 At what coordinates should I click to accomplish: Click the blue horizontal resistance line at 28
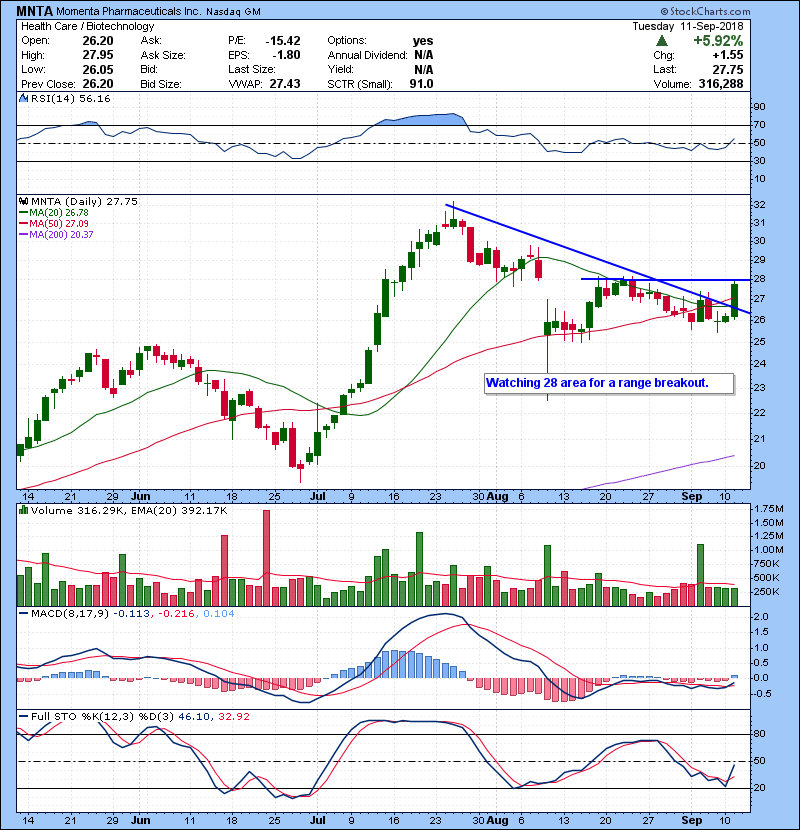666,279
